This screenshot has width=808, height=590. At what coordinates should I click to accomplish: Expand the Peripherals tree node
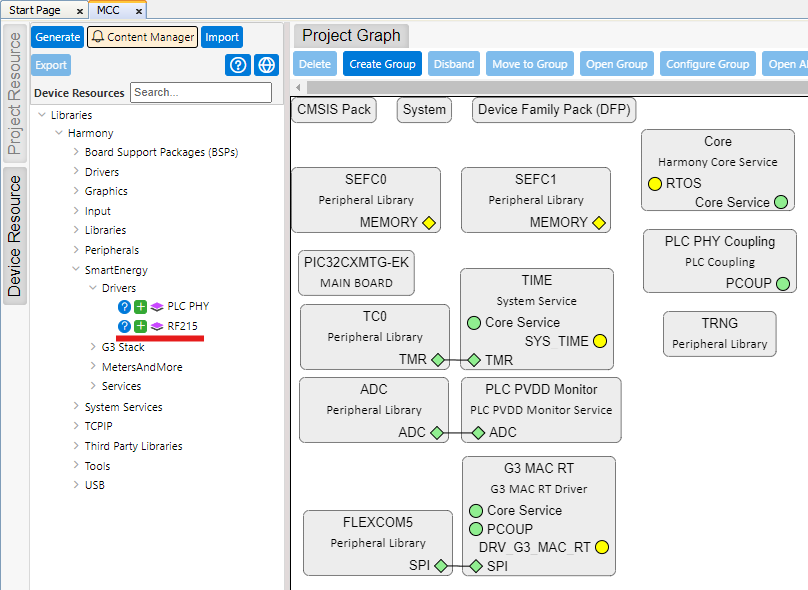(76, 250)
